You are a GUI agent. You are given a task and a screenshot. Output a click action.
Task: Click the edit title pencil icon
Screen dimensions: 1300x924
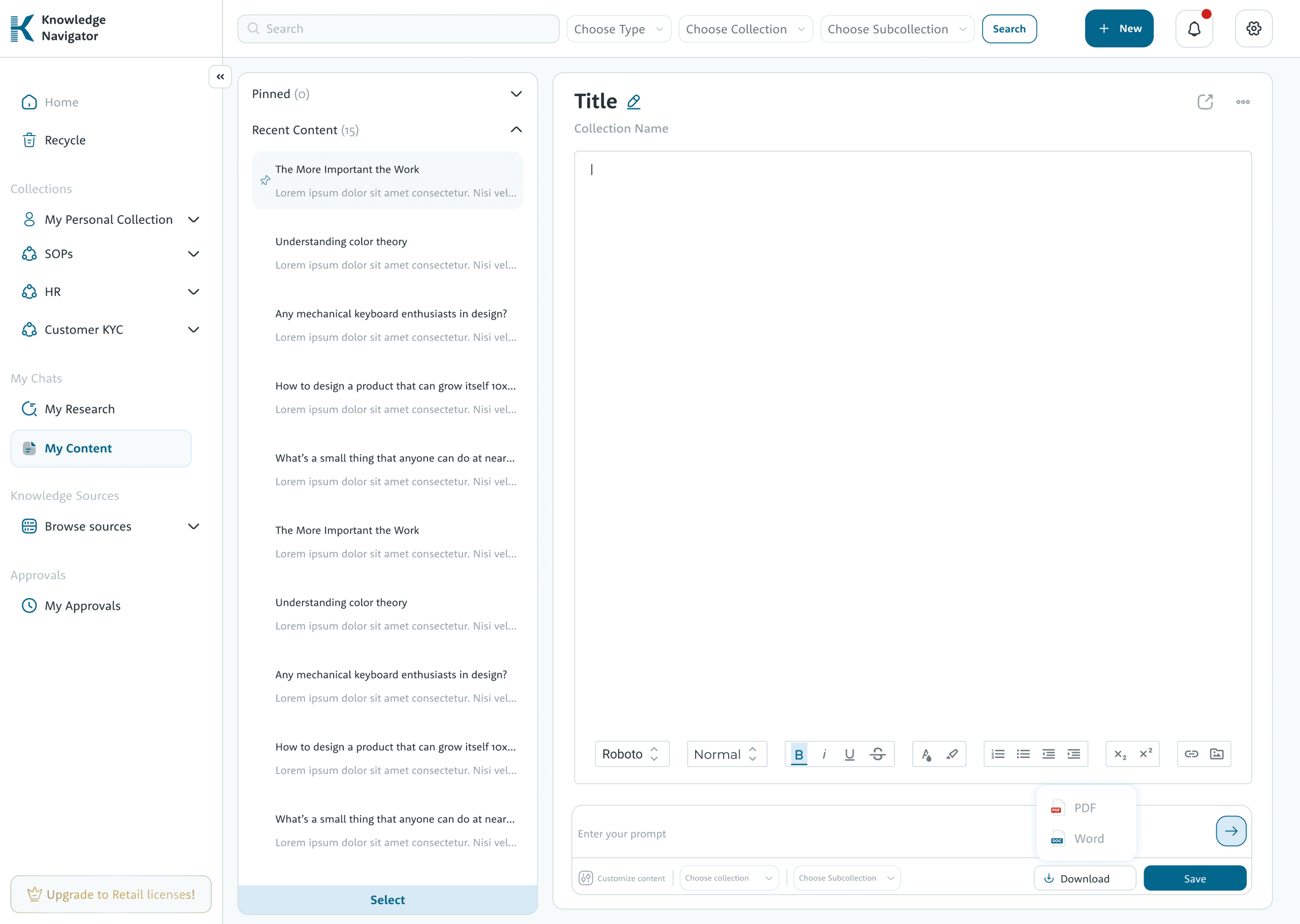pyautogui.click(x=633, y=102)
